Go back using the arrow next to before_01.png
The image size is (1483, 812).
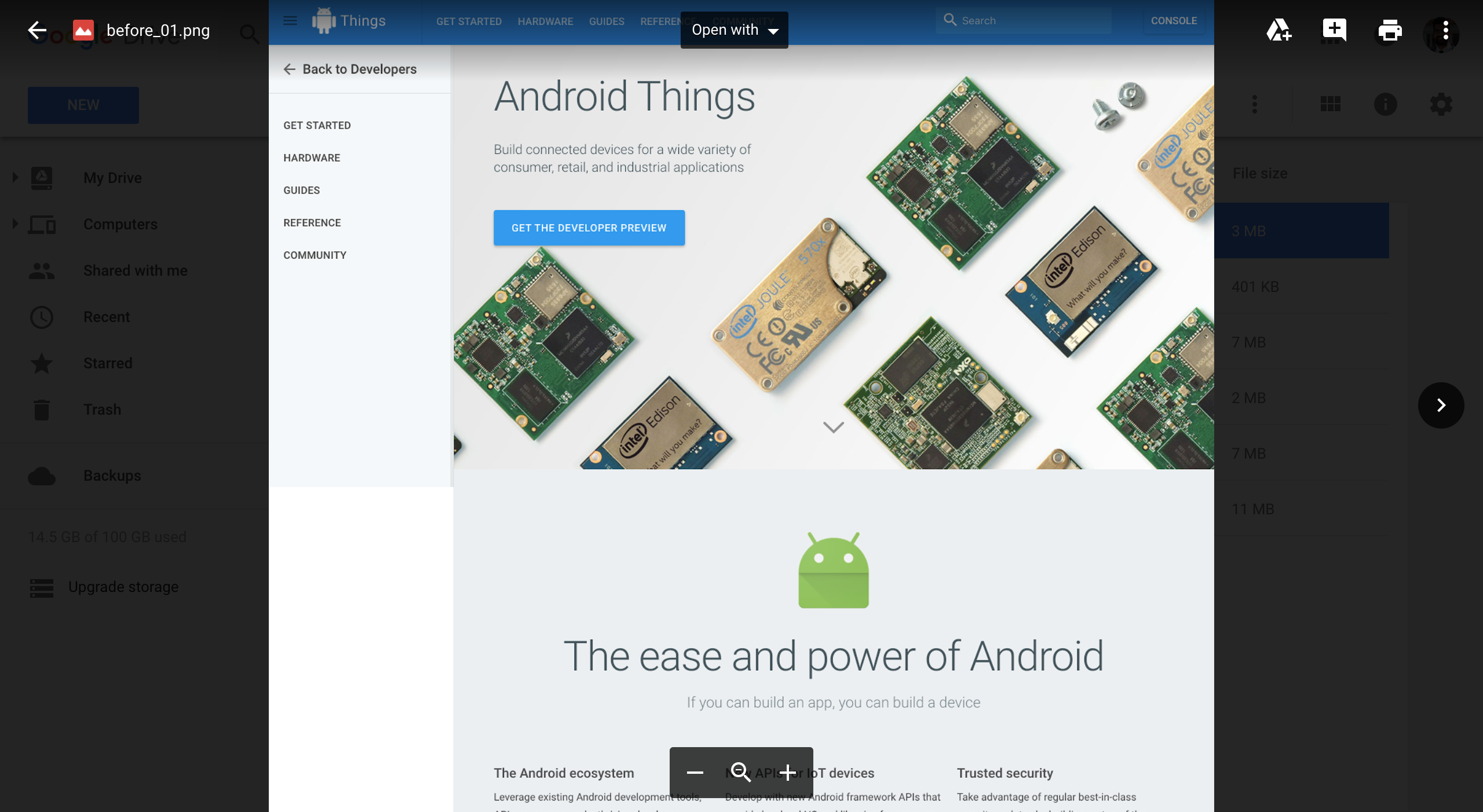pos(37,30)
